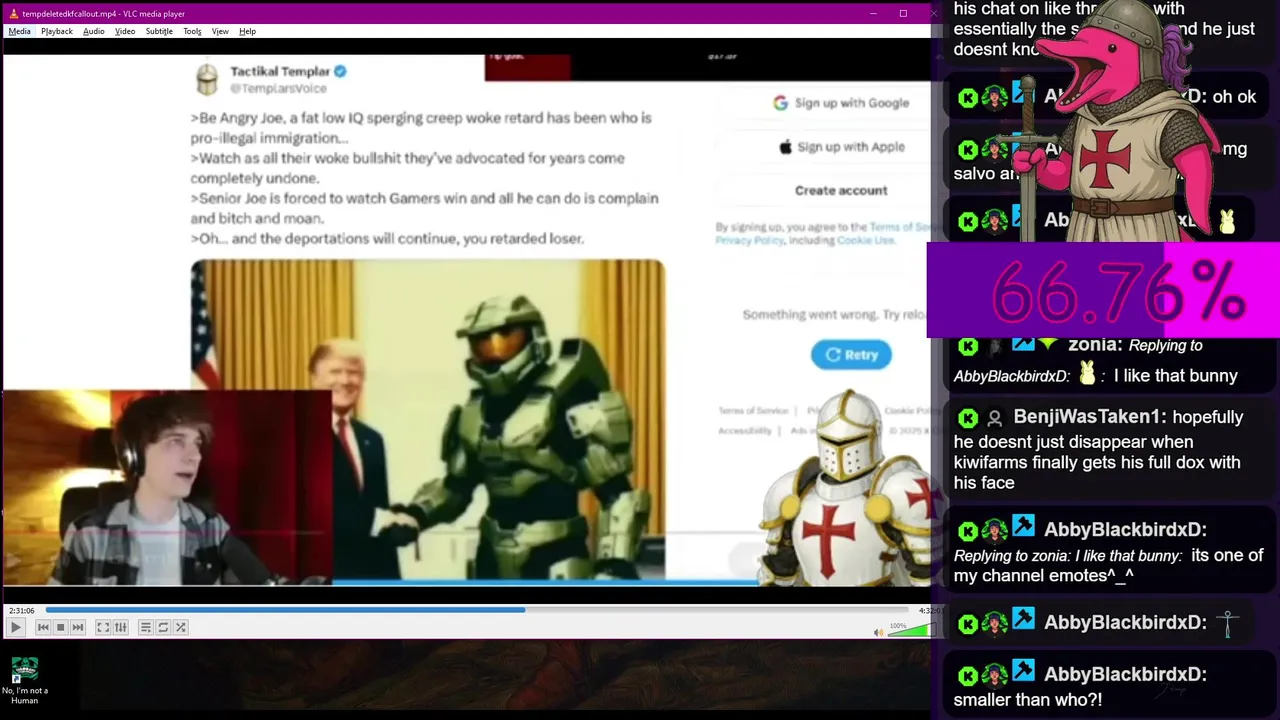Open the Video menu
Screen dimensions: 1280x720
(x=125, y=31)
